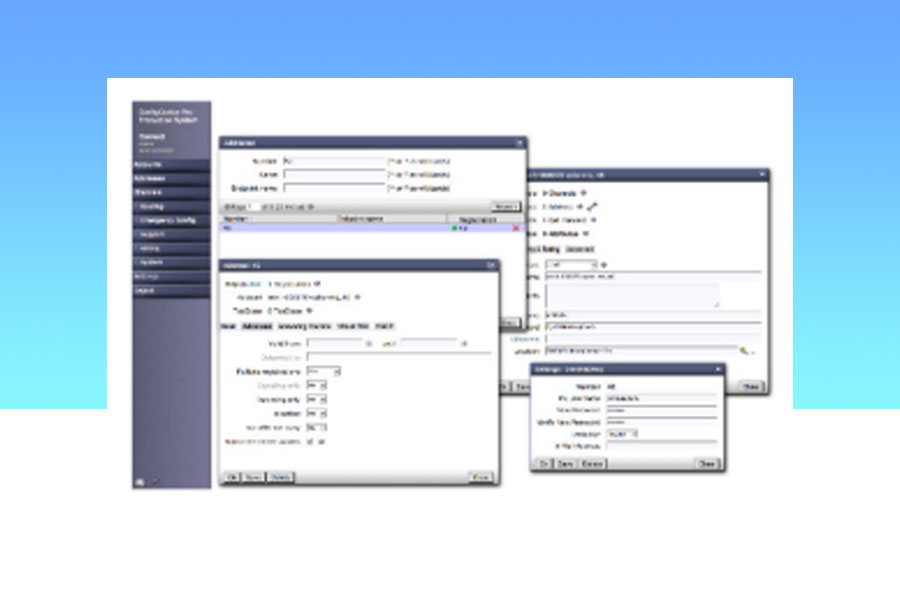Open the plus icon next to the codec dropdown
Image resolution: width=900 pixels, height=600 pixels.
pos(602,264)
